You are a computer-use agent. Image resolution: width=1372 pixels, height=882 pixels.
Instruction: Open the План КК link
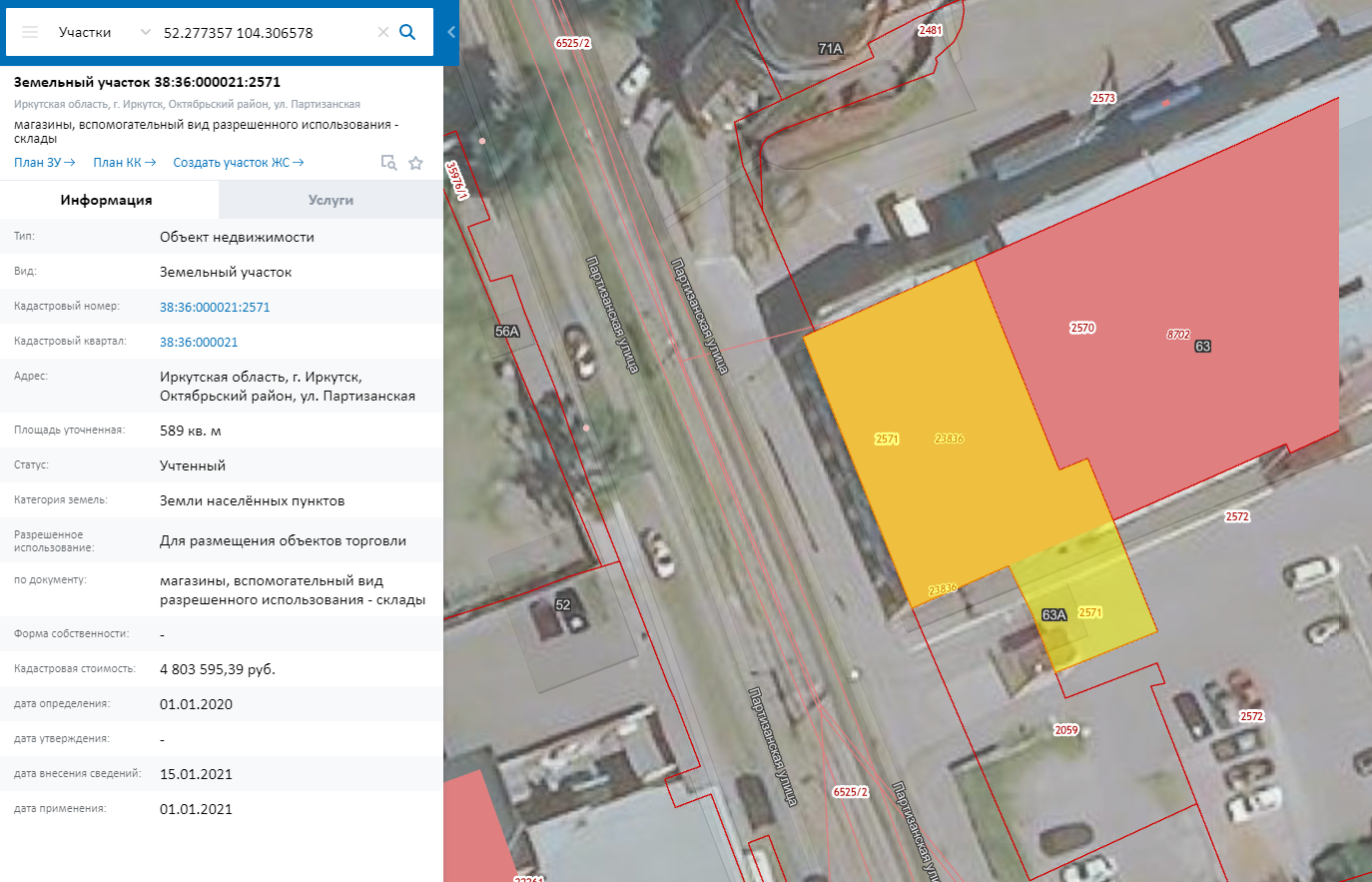click(124, 163)
